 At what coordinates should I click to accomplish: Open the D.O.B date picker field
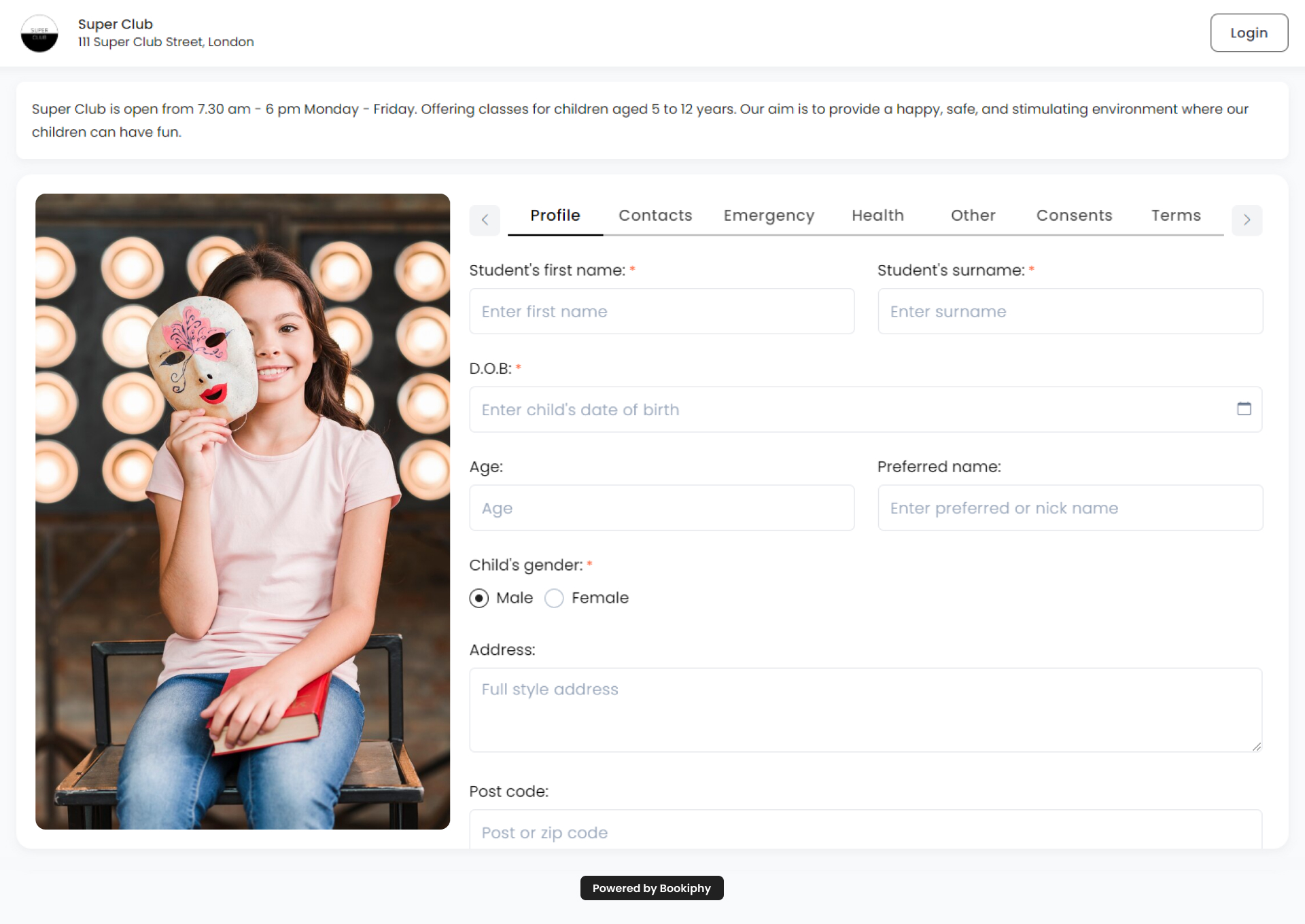pyautogui.click(x=850, y=410)
